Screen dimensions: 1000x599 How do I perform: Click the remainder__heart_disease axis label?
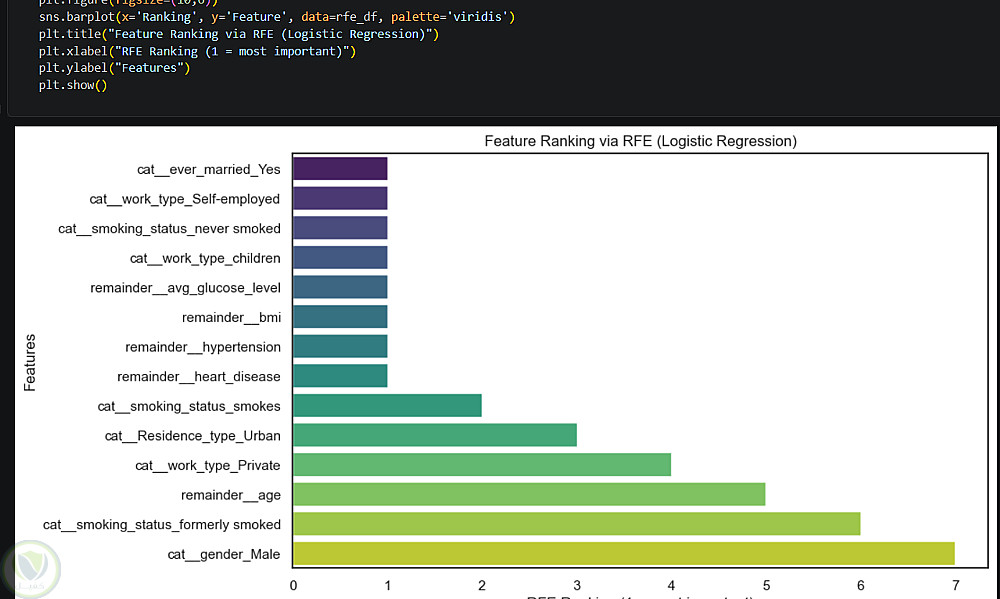point(199,377)
